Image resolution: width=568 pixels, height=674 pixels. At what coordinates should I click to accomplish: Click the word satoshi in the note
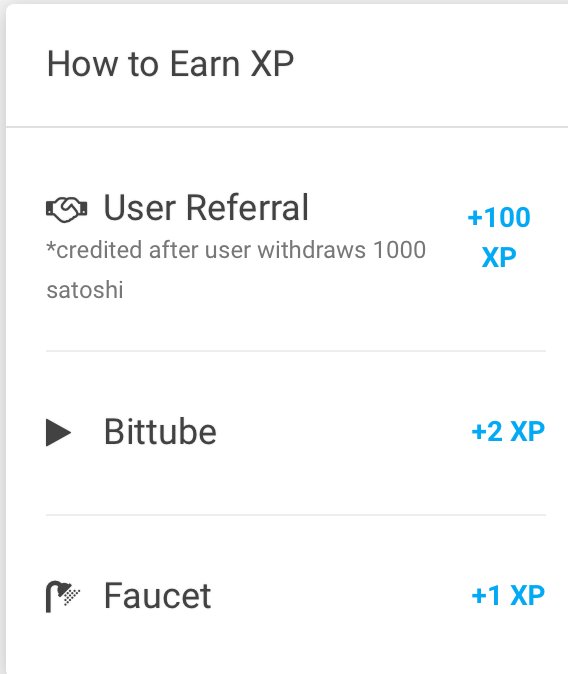click(85, 290)
